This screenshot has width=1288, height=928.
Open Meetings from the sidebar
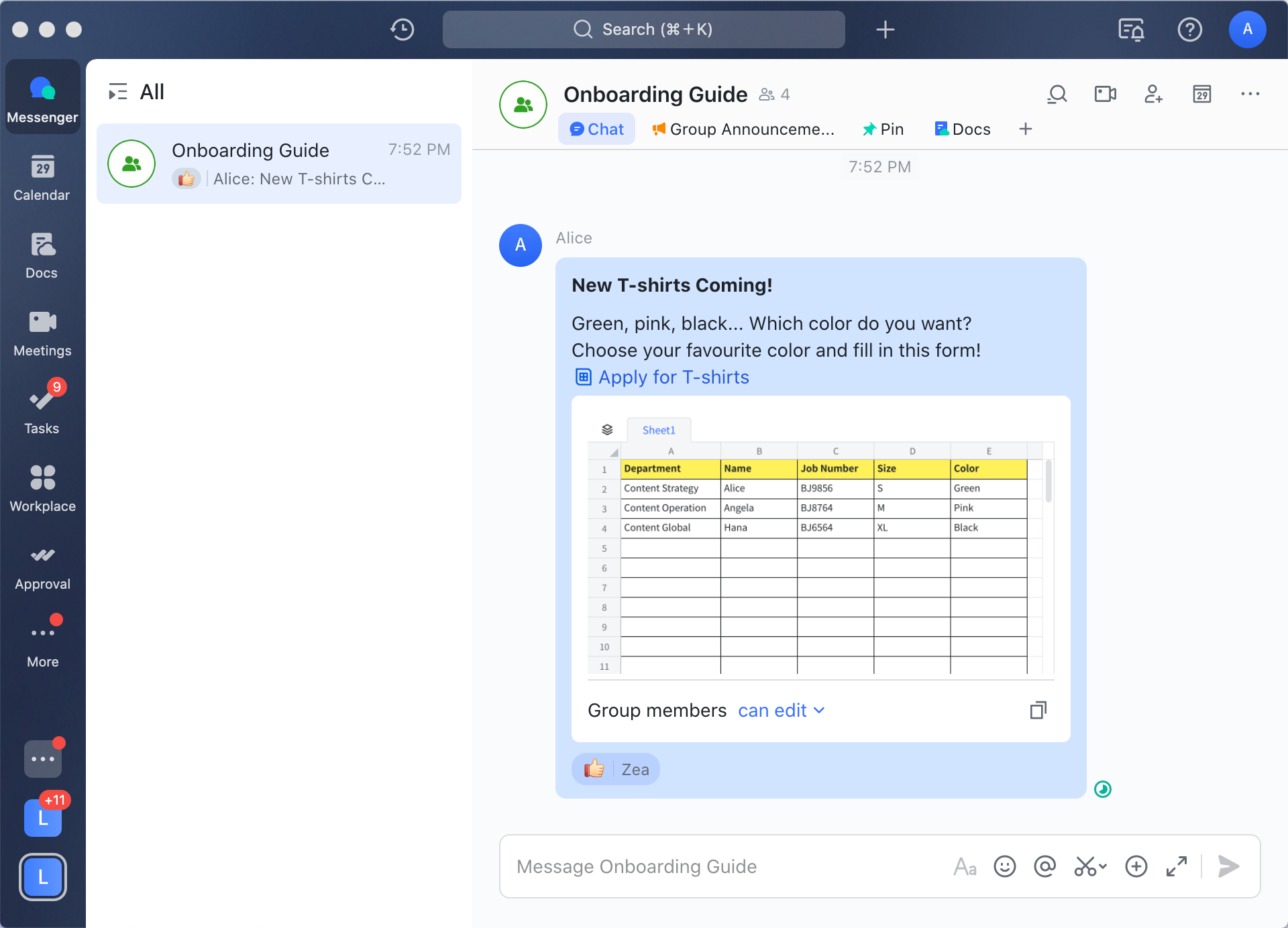point(42,333)
